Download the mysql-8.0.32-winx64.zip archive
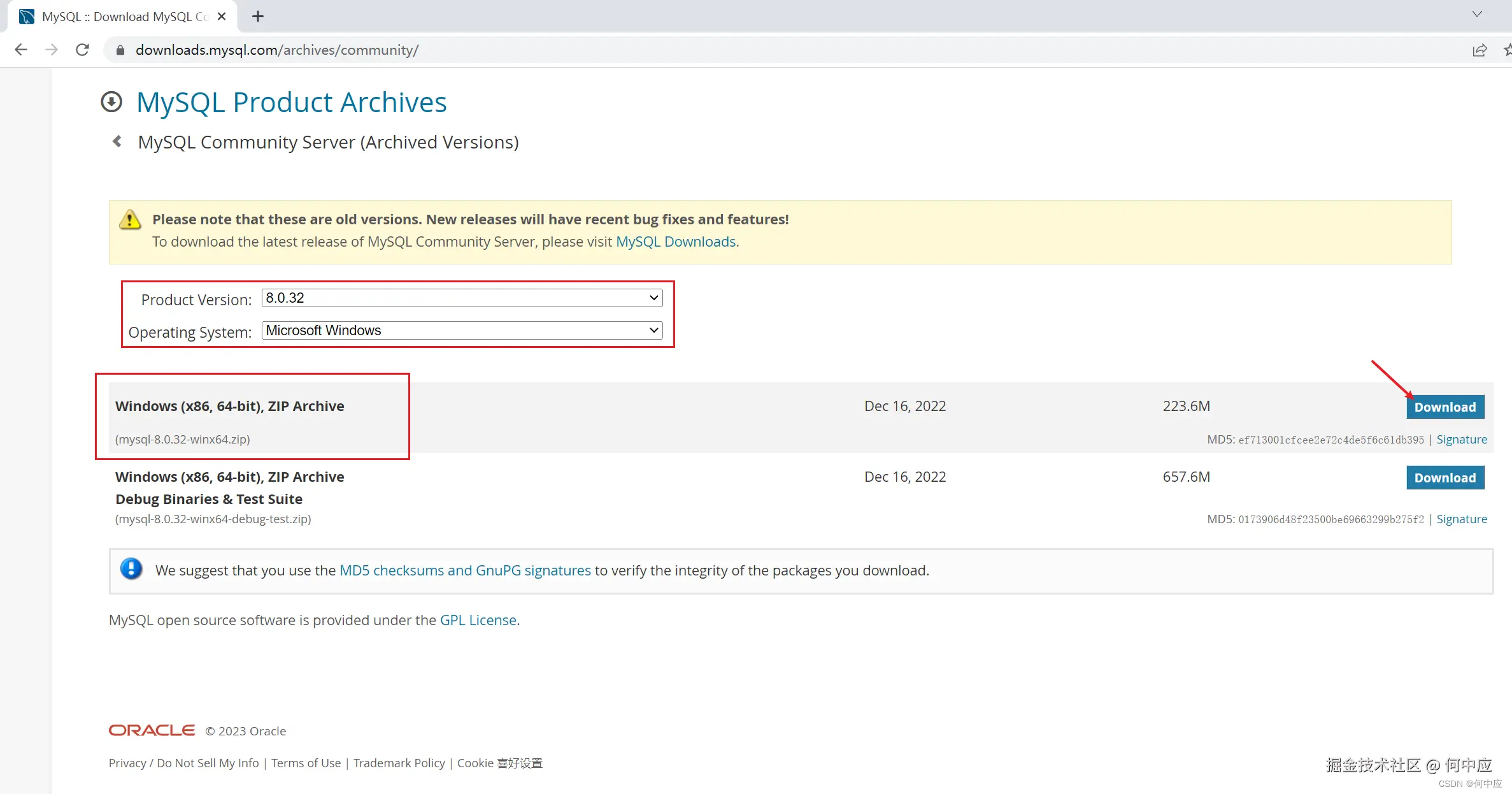The width and height of the screenshot is (1512, 794). click(1444, 407)
